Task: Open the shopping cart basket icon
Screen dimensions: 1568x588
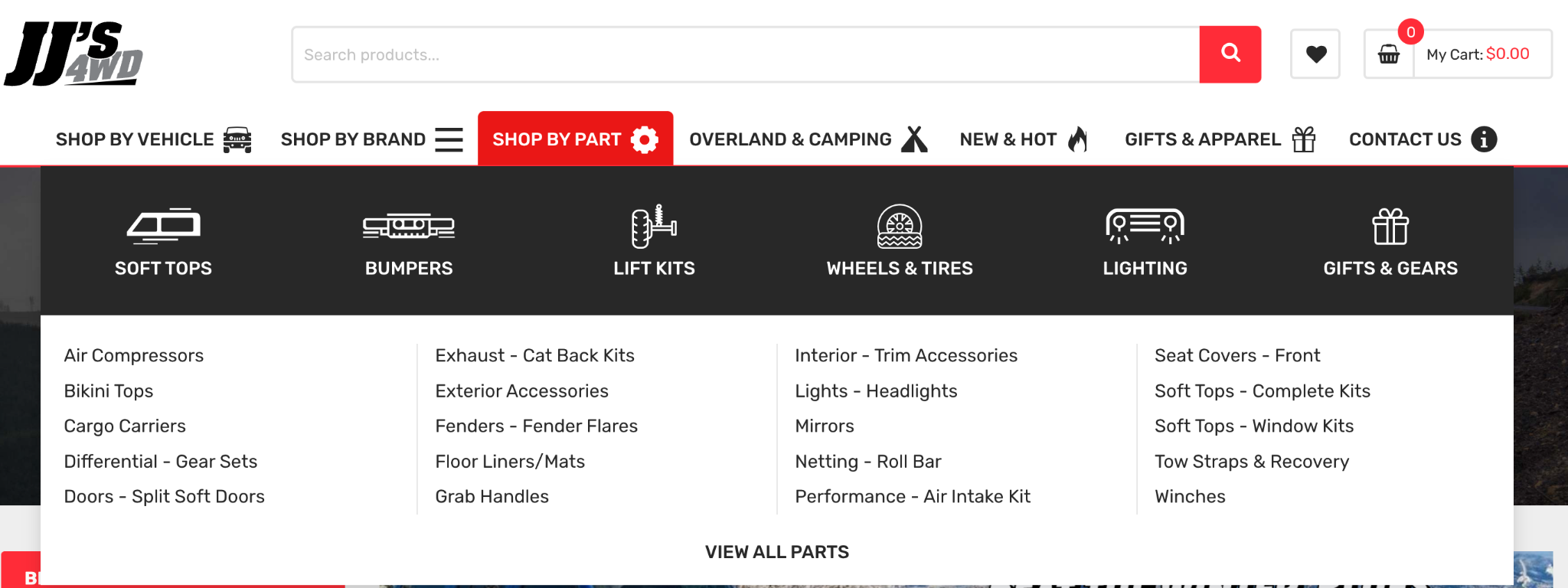Action: click(1388, 54)
